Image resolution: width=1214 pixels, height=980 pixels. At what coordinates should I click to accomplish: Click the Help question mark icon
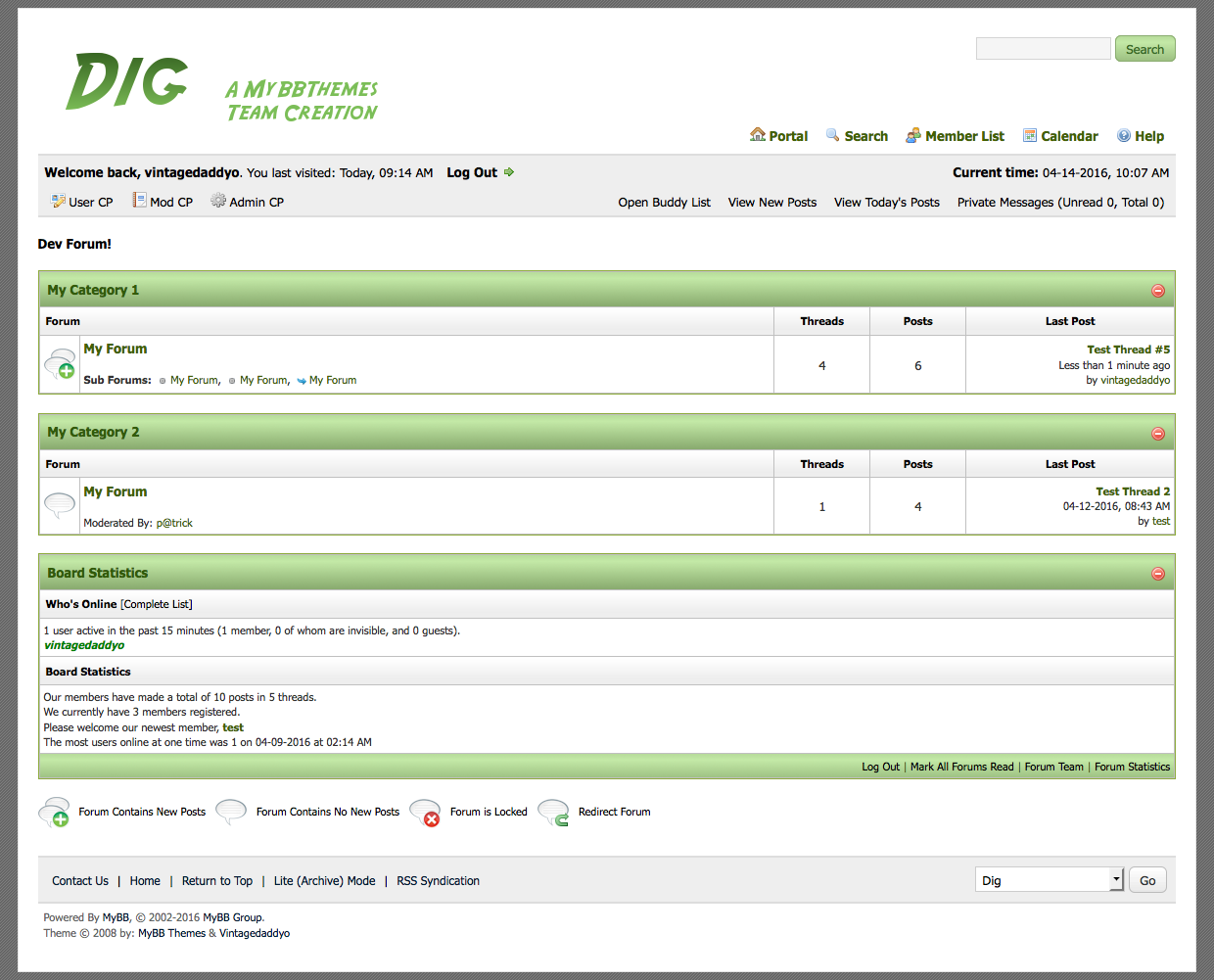point(1124,135)
